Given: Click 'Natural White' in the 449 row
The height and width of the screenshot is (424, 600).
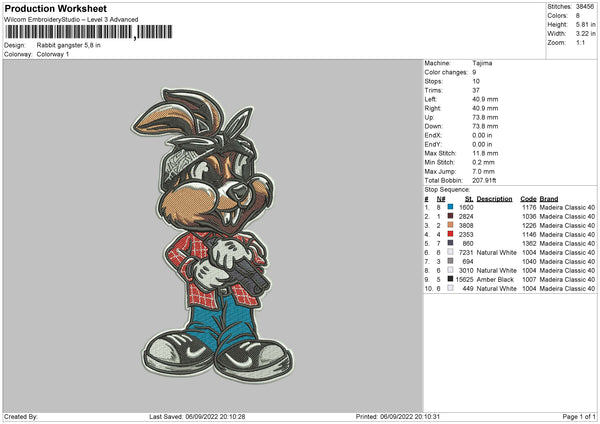Looking at the screenshot, I should click(x=497, y=289).
